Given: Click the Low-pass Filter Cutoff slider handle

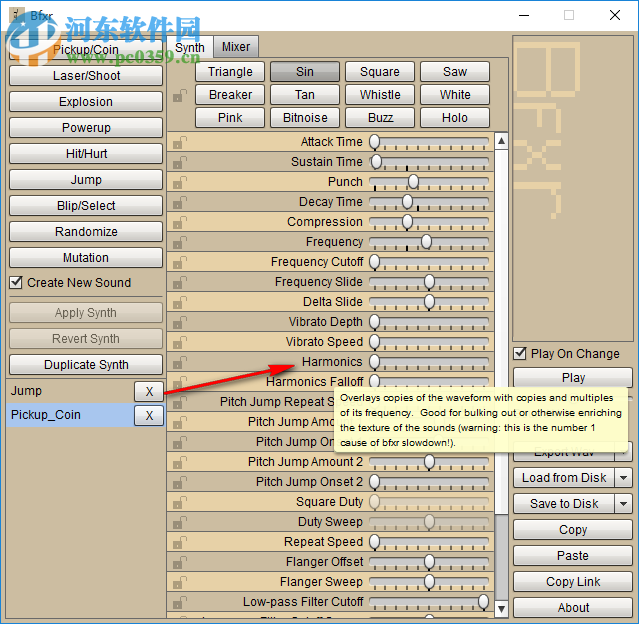Looking at the screenshot, I should coord(483,602).
